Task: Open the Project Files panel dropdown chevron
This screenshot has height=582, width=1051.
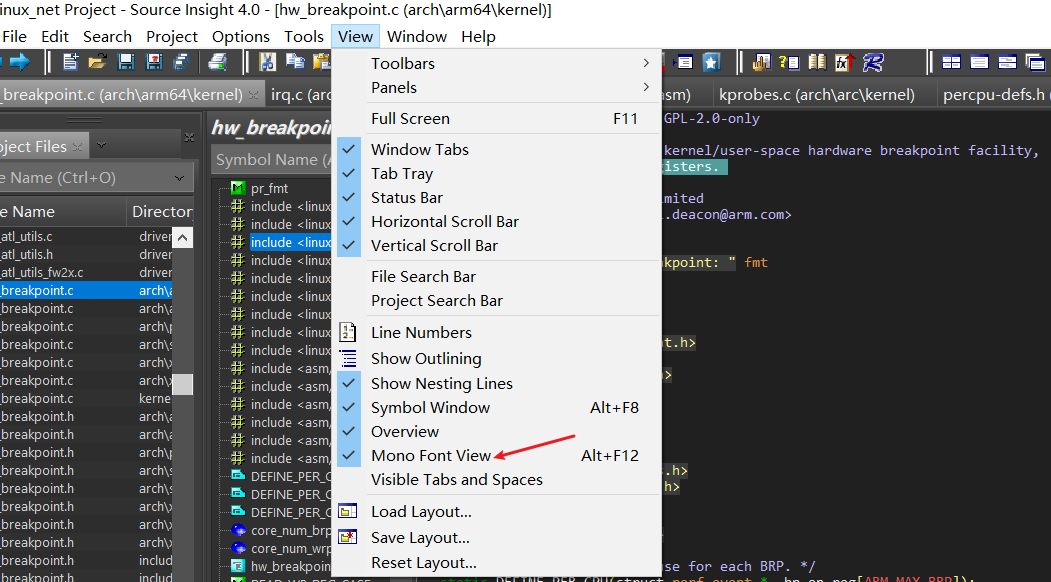Action: [x=101, y=146]
